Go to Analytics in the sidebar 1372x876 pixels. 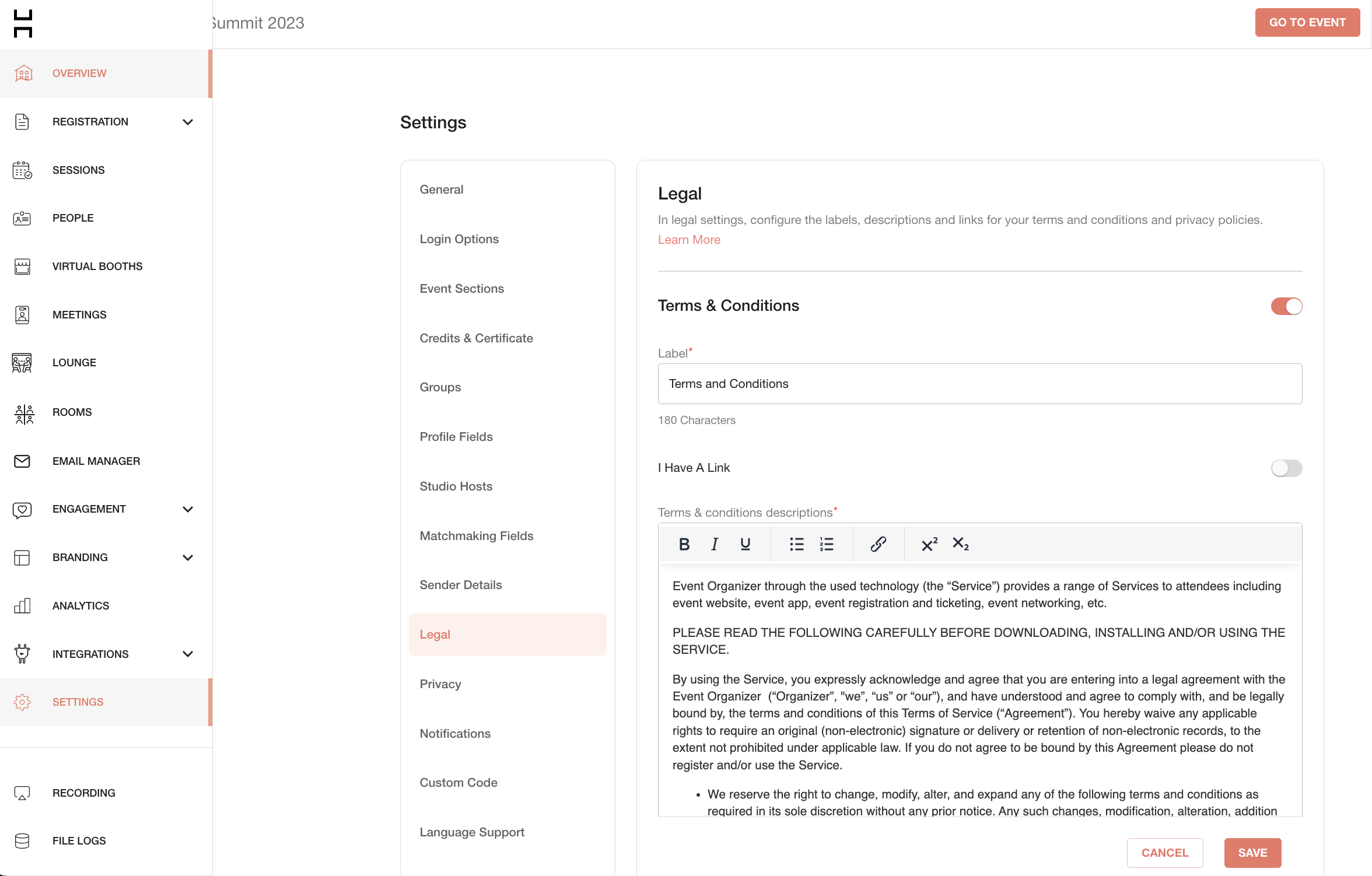point(105,606)
